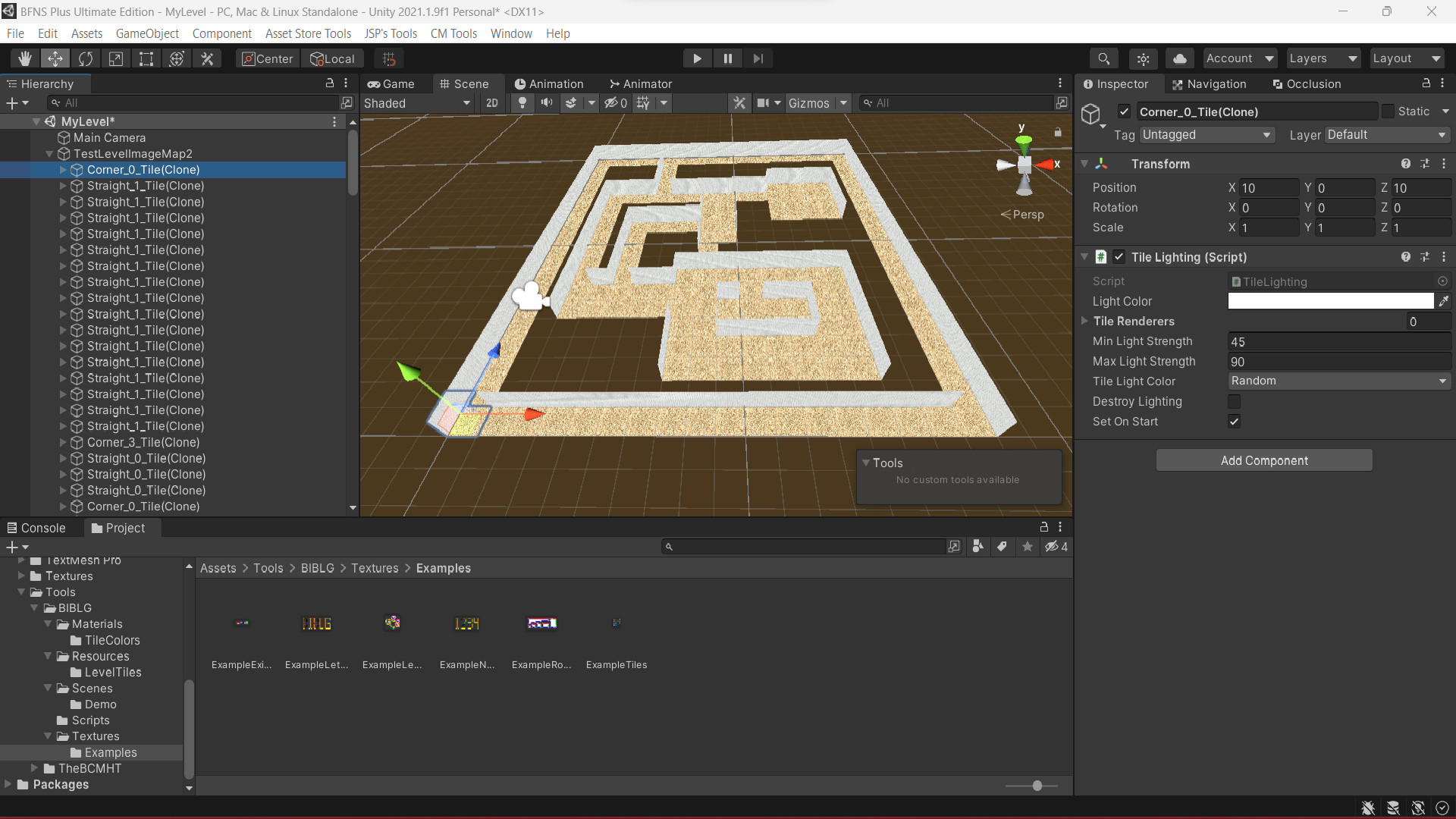Enable the Destroy Lighting checkbox
Image resolution: width=1456 pixels, height=819 pixels.
[x=1234, y=401]
